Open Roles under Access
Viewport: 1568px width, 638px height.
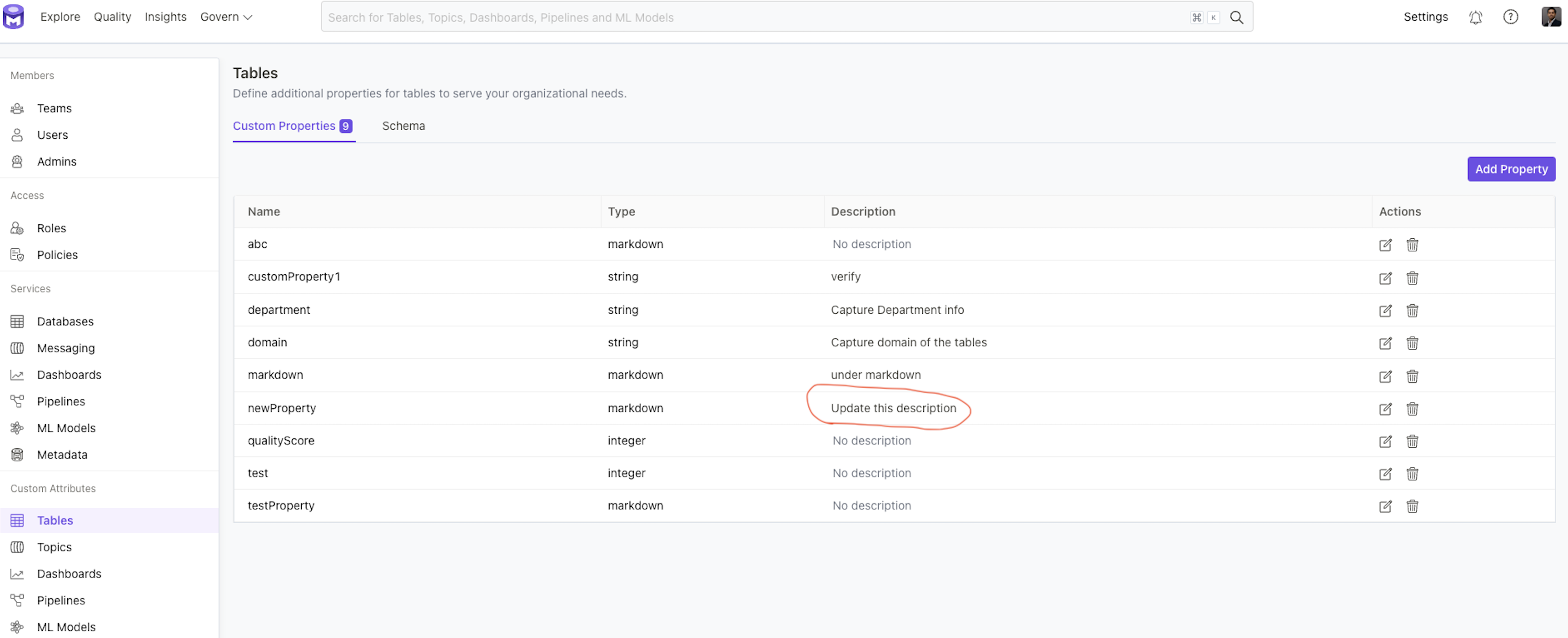(51, 228)
